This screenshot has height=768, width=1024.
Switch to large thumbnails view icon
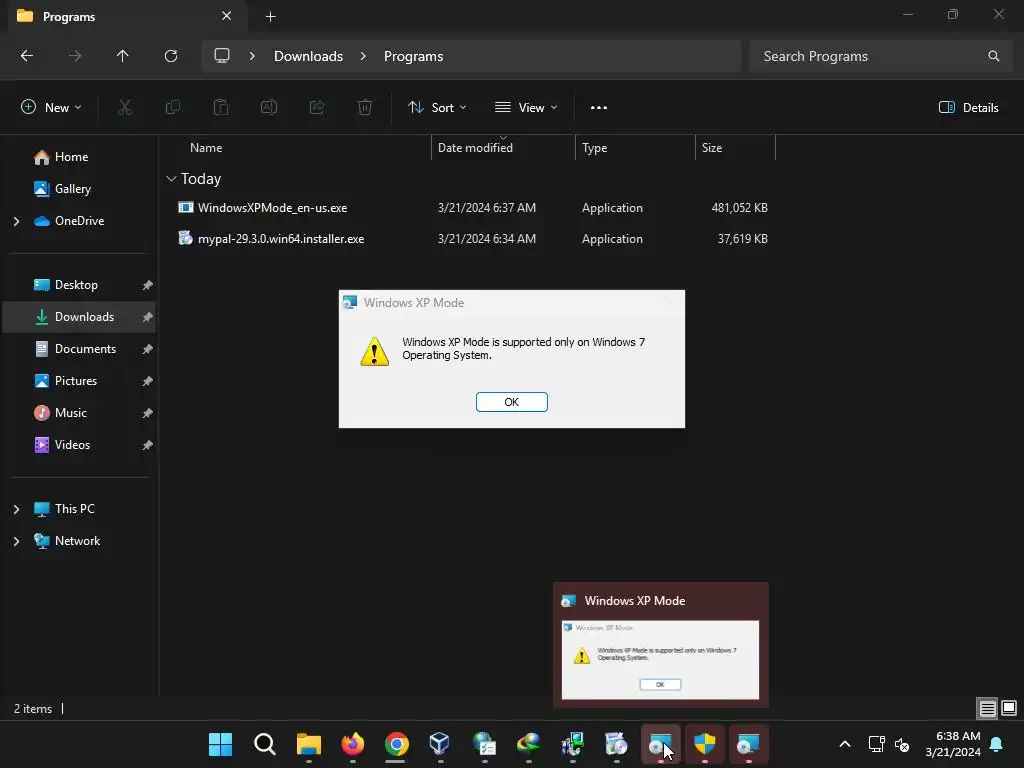coord(1009,708)
